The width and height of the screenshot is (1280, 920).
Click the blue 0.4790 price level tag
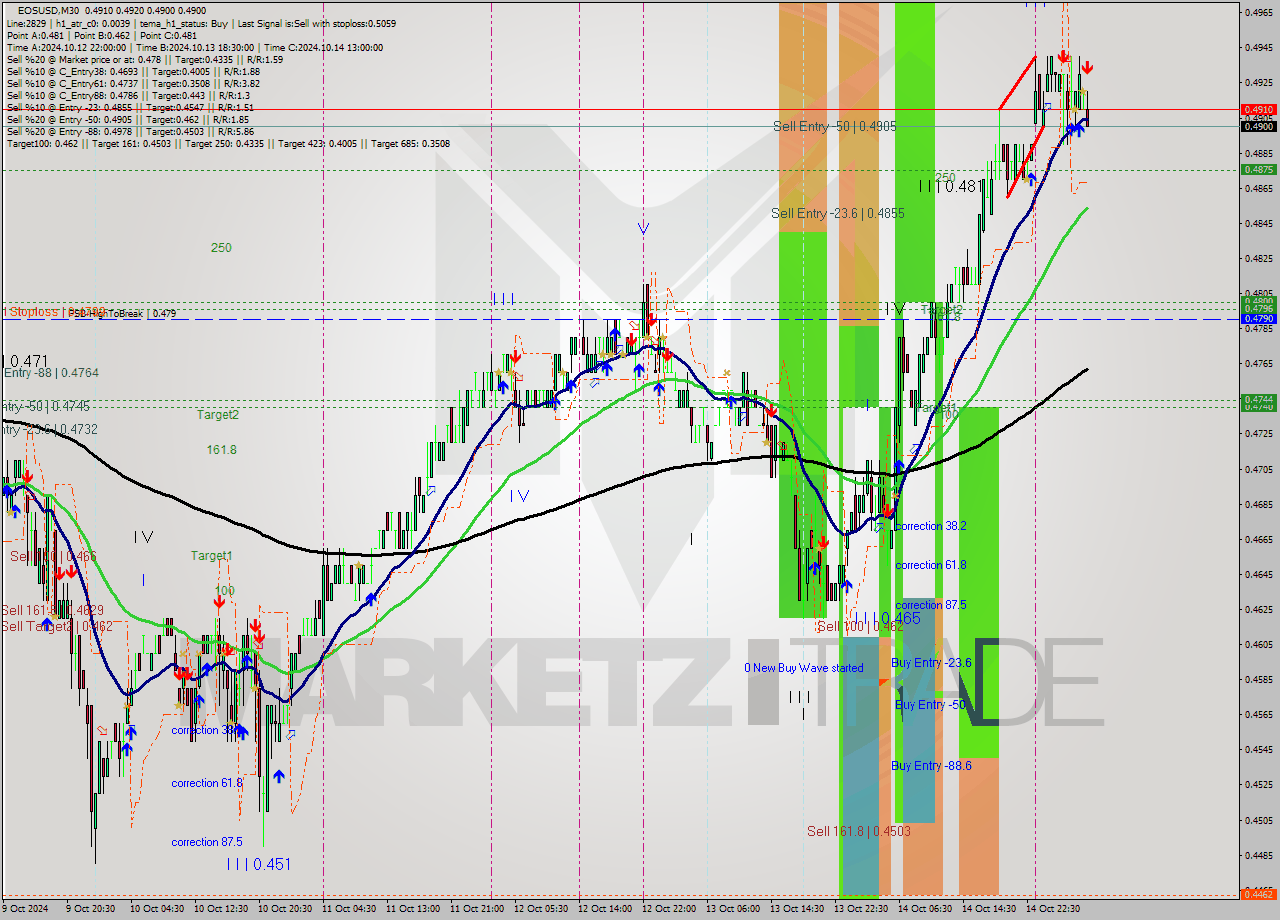pos(1258,318)
